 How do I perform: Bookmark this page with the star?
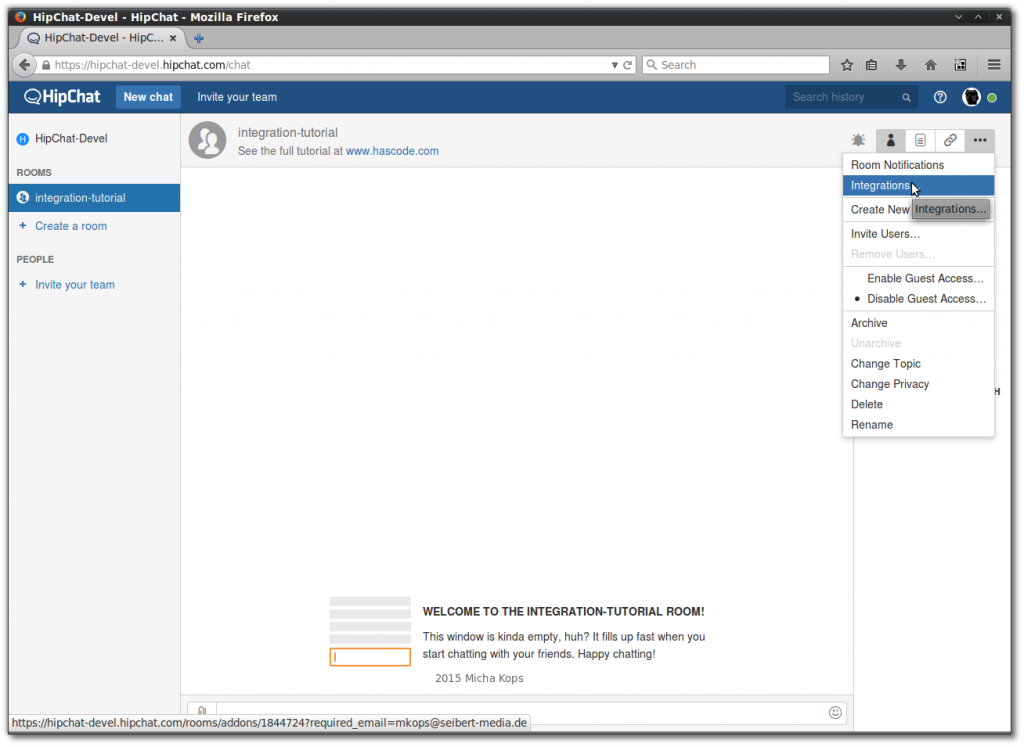tap(847, 64)
